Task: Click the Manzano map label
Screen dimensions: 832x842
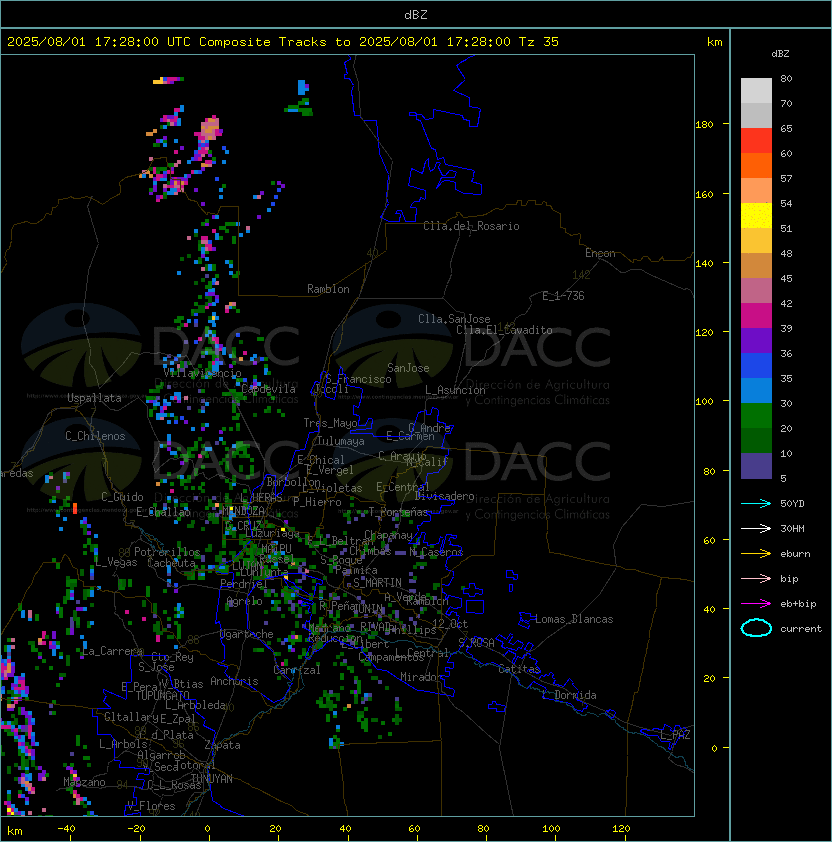Action: pos(84,782)
